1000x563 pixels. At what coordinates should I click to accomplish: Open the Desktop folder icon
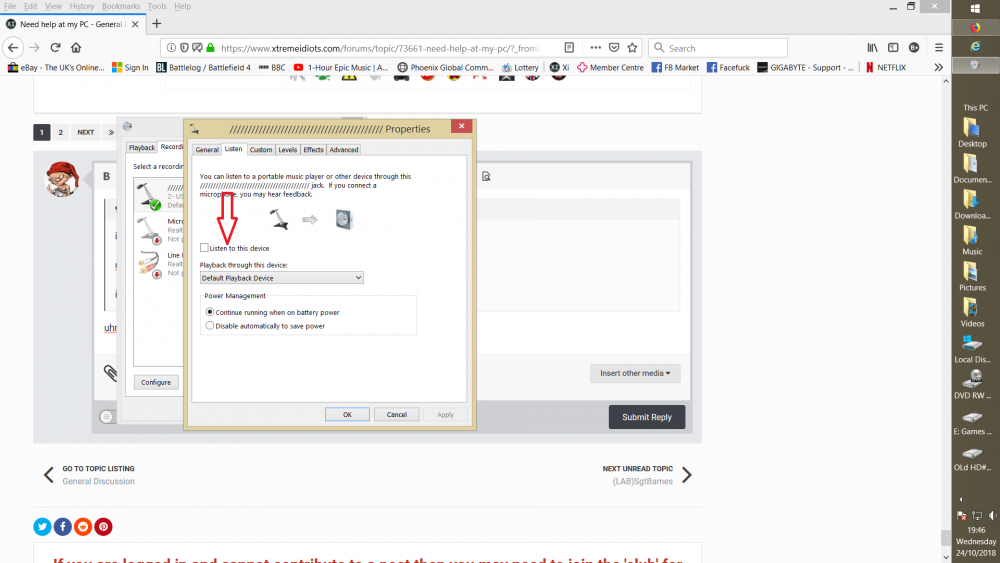pos(972,133)
